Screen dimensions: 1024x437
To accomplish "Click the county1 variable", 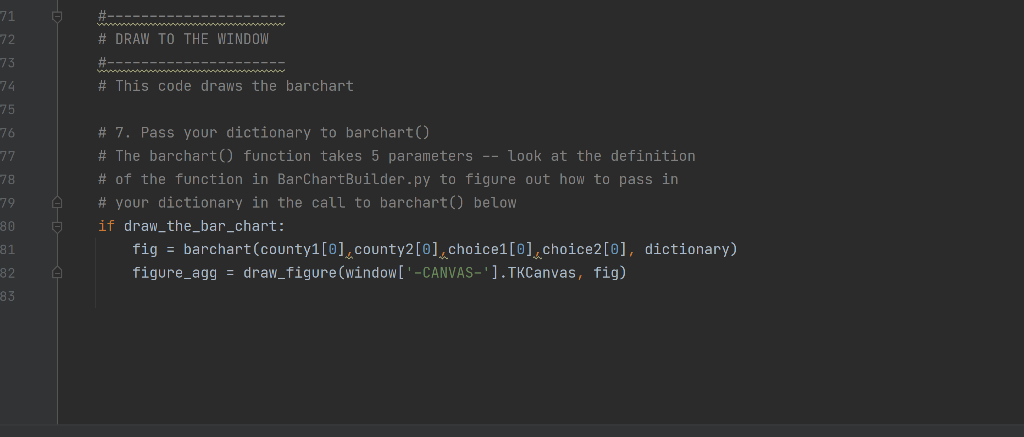I will 291,250.
